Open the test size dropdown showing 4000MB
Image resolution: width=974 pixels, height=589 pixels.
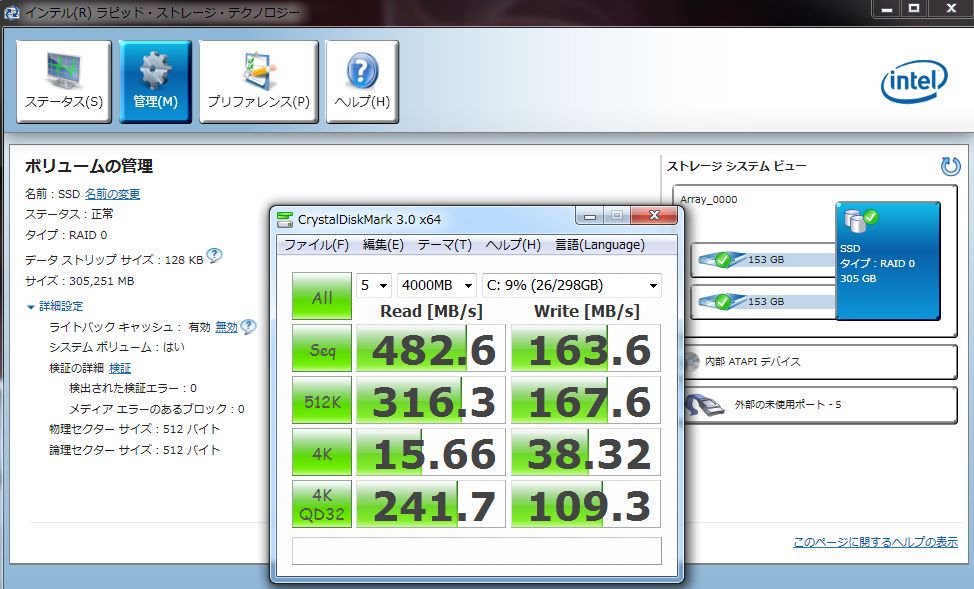437,285
